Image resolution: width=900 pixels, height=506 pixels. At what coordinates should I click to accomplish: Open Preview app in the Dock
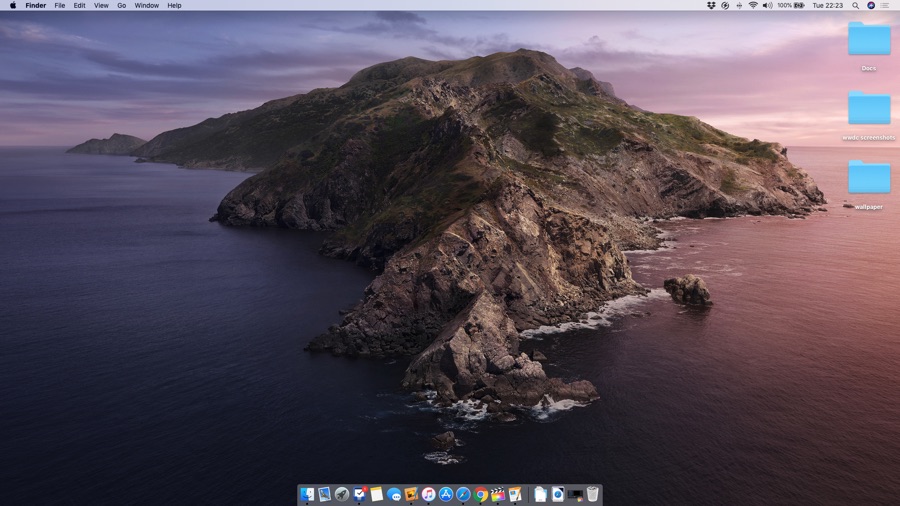[324, 494]
